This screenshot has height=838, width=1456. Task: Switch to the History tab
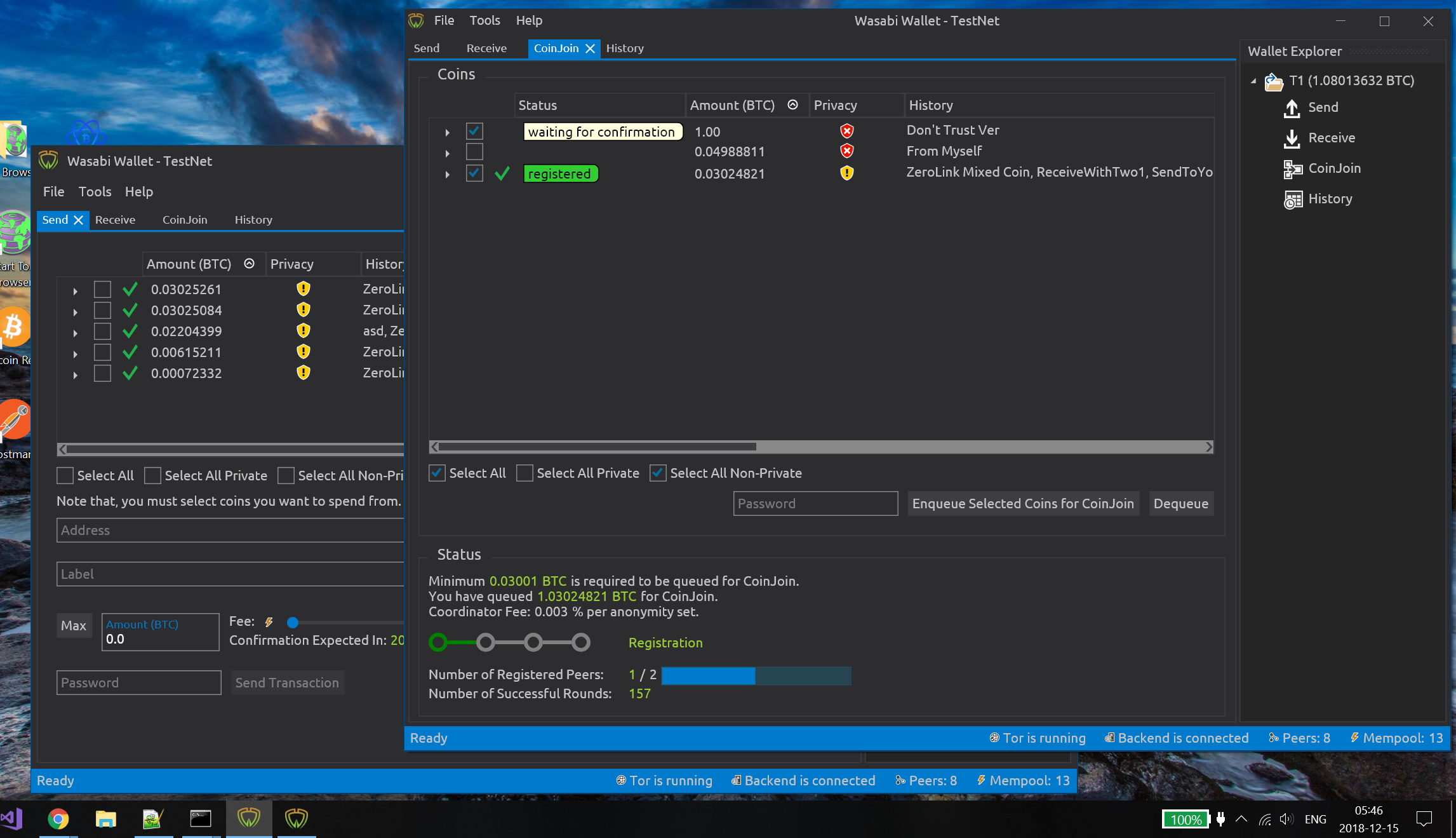[624, 48]
